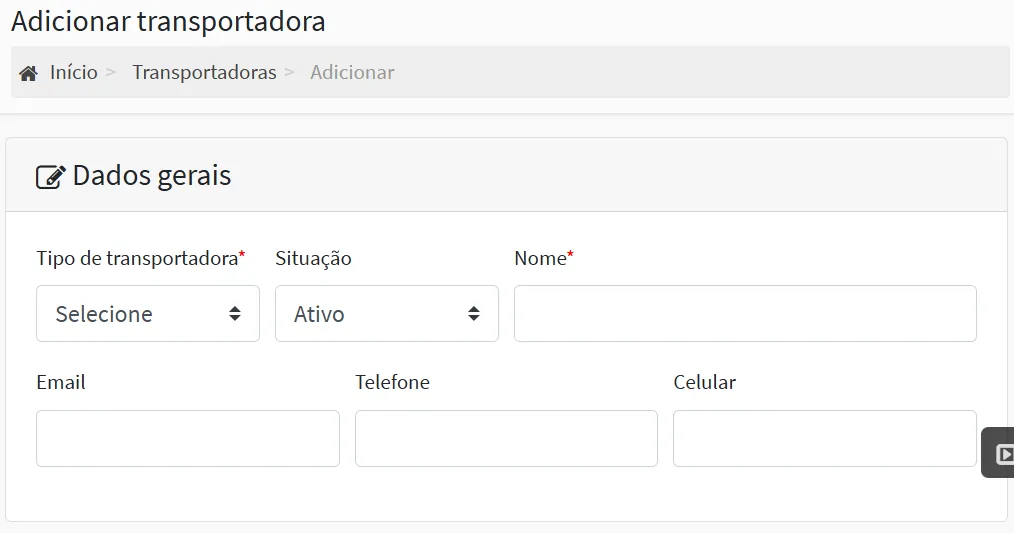Click the home icon in breadcrumb

pos(28,73)
